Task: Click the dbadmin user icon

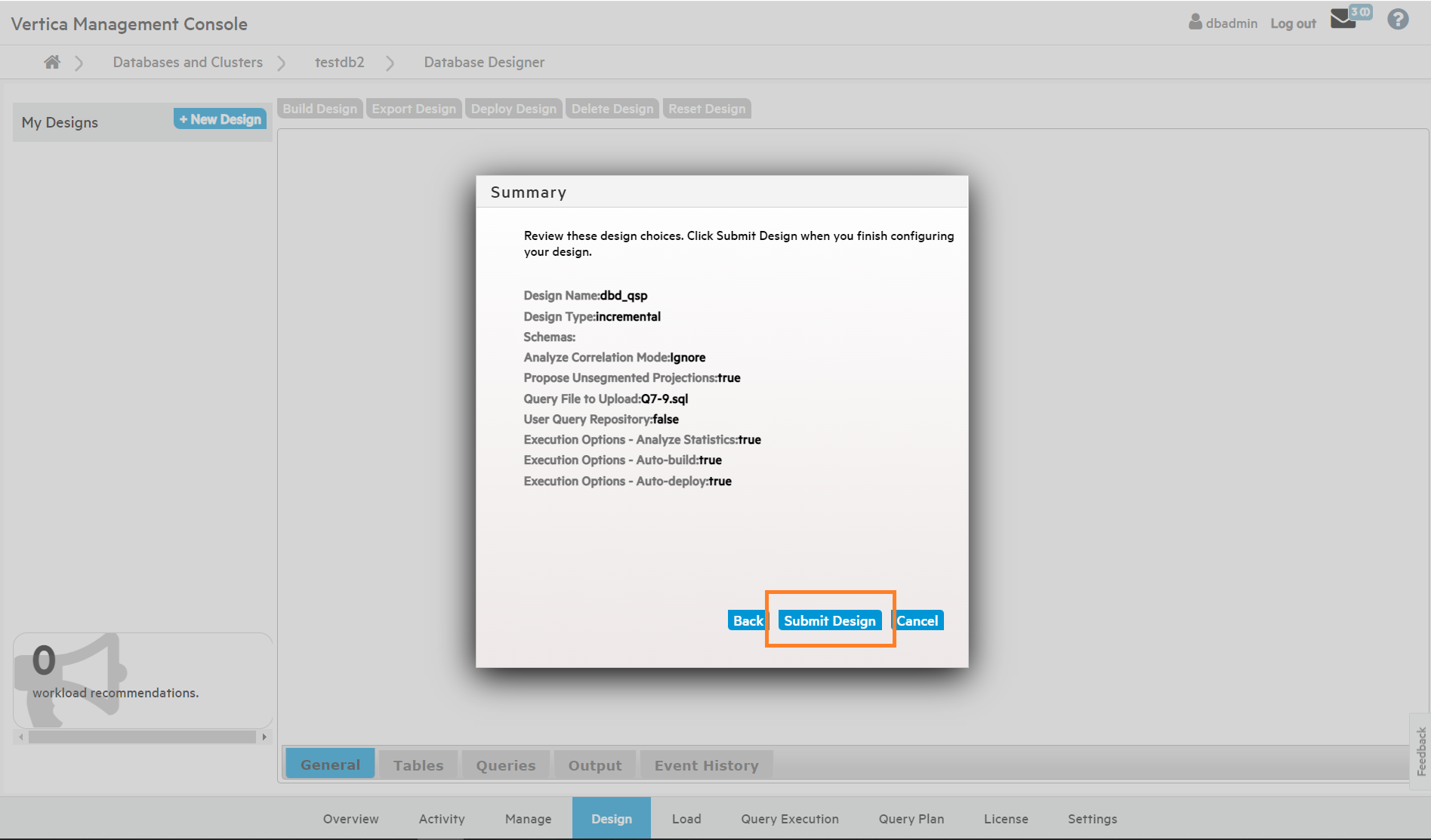Action: coord(1195,22)
